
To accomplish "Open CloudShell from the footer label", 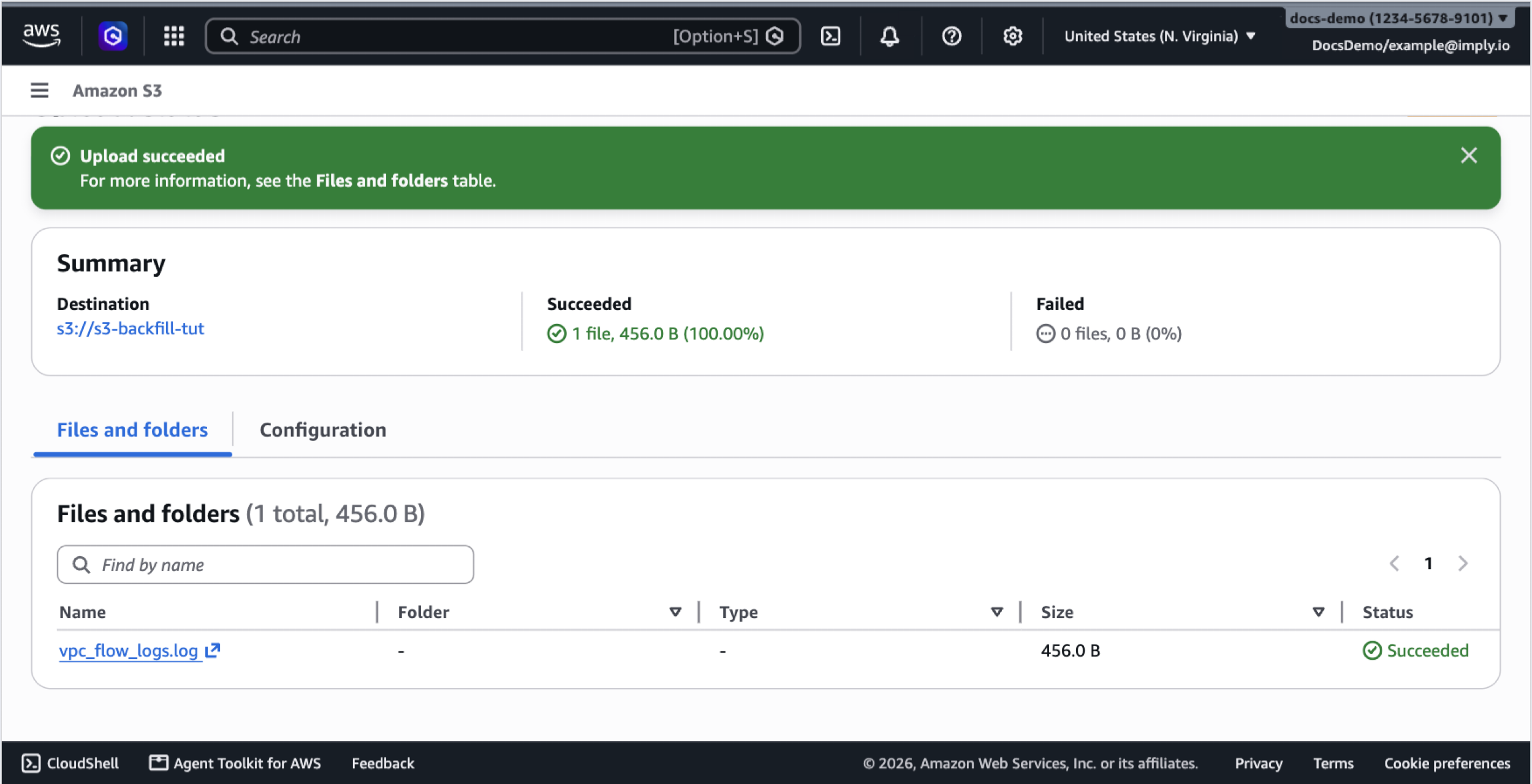I will pos(83,763).
